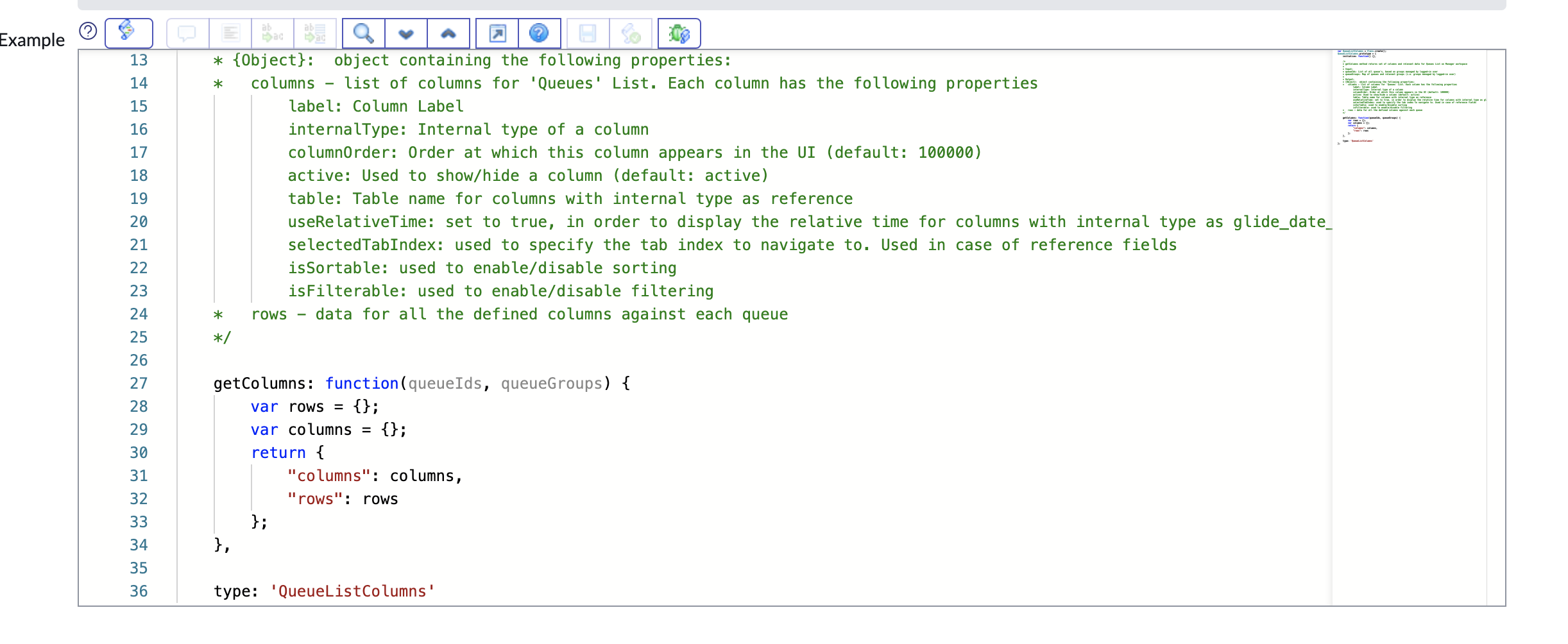Click the Example field help question-mark icon
1568x644 pixels.
pos(88,31)
